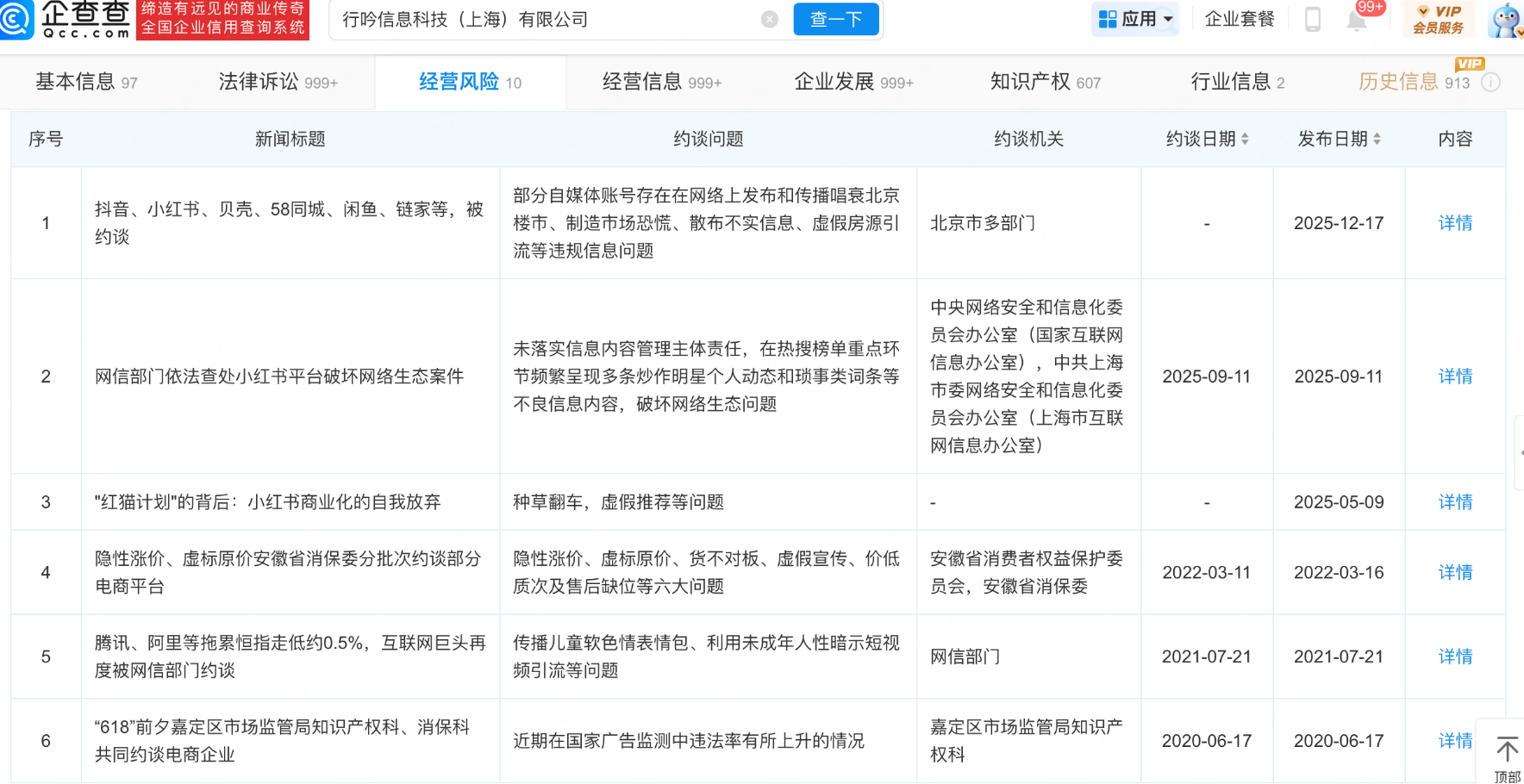
Task: Open VIP member services icon
Action: click(1438, 19)
